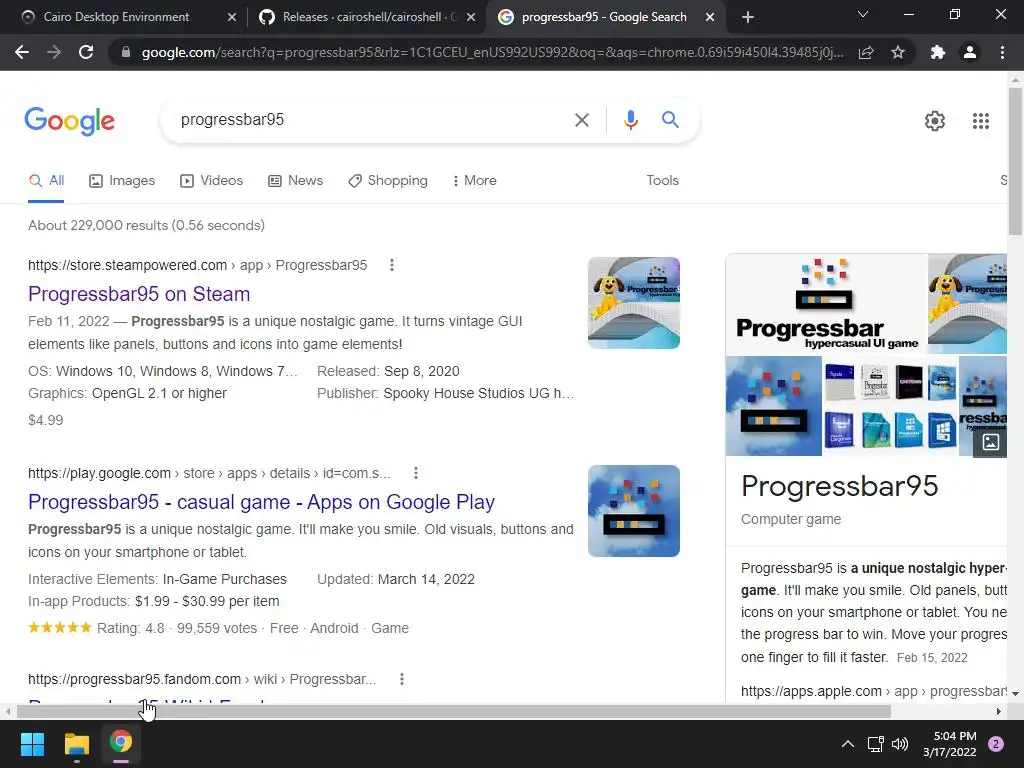Open volume control tray icon

tap(900, 744)
